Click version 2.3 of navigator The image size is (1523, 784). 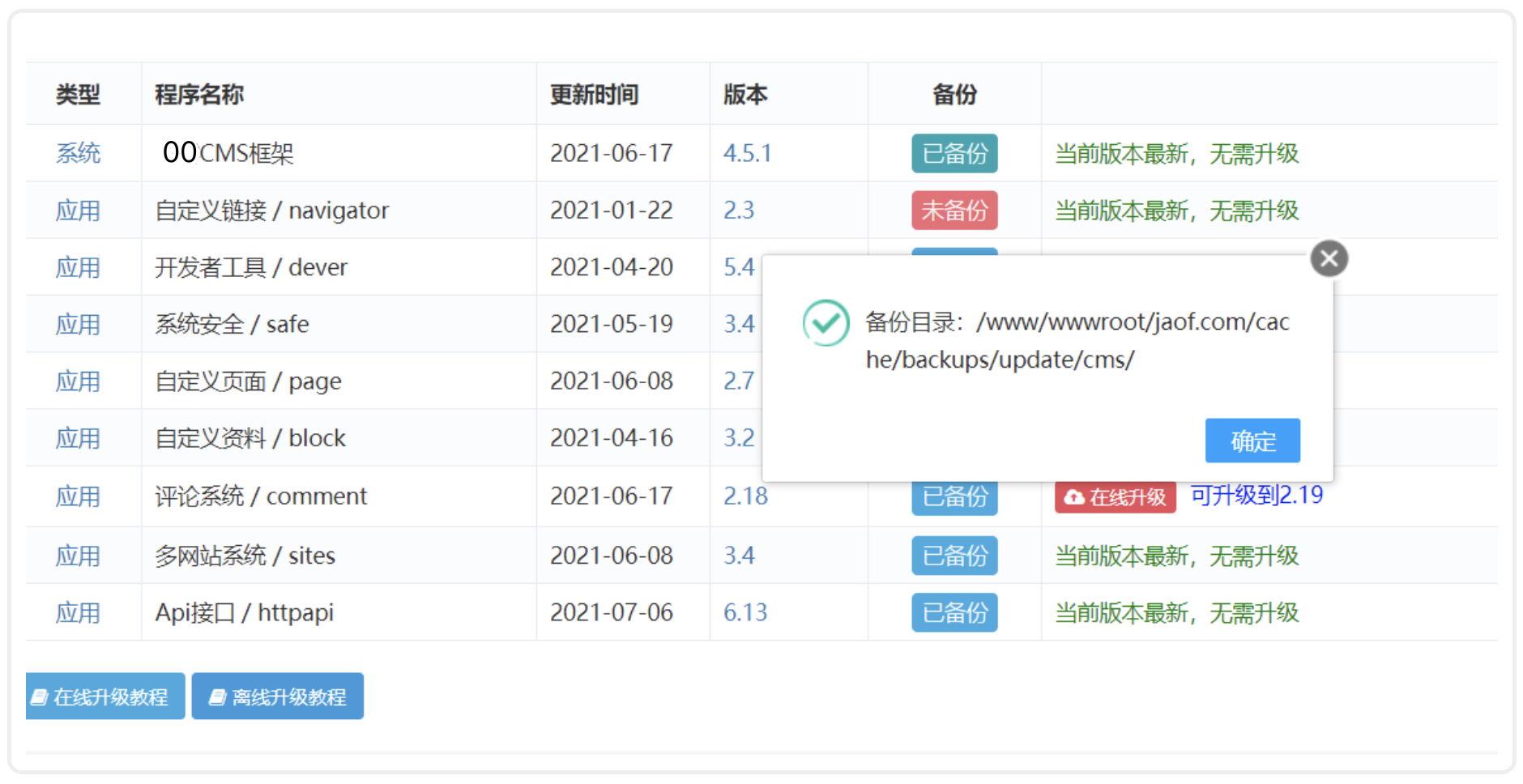pyautogui.click(x=739, y=211)
